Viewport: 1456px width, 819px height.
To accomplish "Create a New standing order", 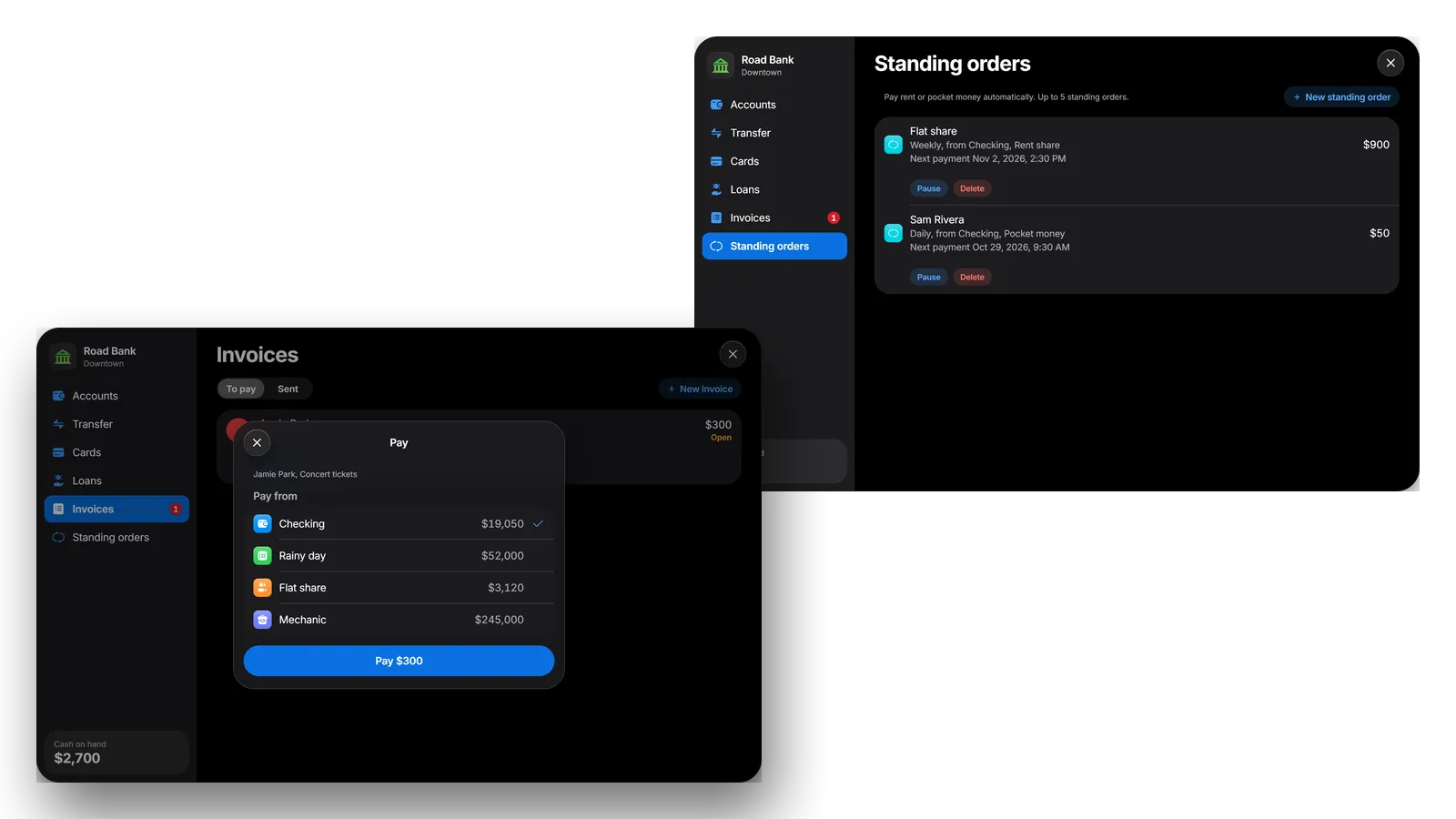I will point(1341,97).
